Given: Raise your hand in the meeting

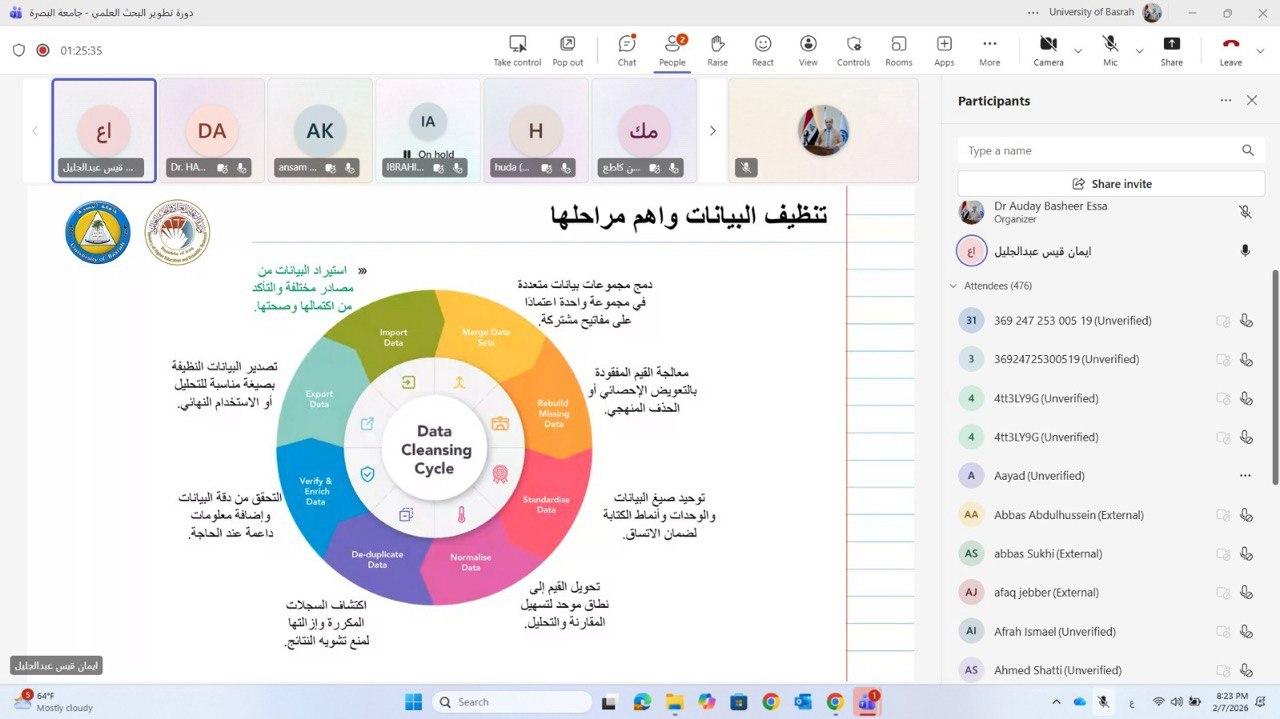Looking at the screenshot, I should click(x=717, y=50).
